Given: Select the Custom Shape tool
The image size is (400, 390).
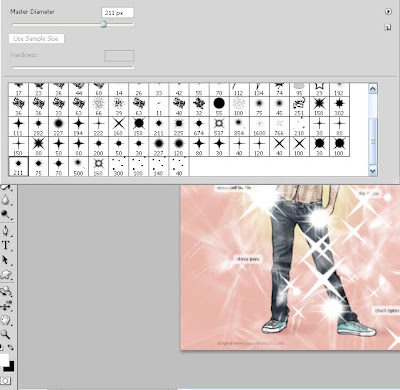Looking at the screenshot, I should (x=5, y=274).
